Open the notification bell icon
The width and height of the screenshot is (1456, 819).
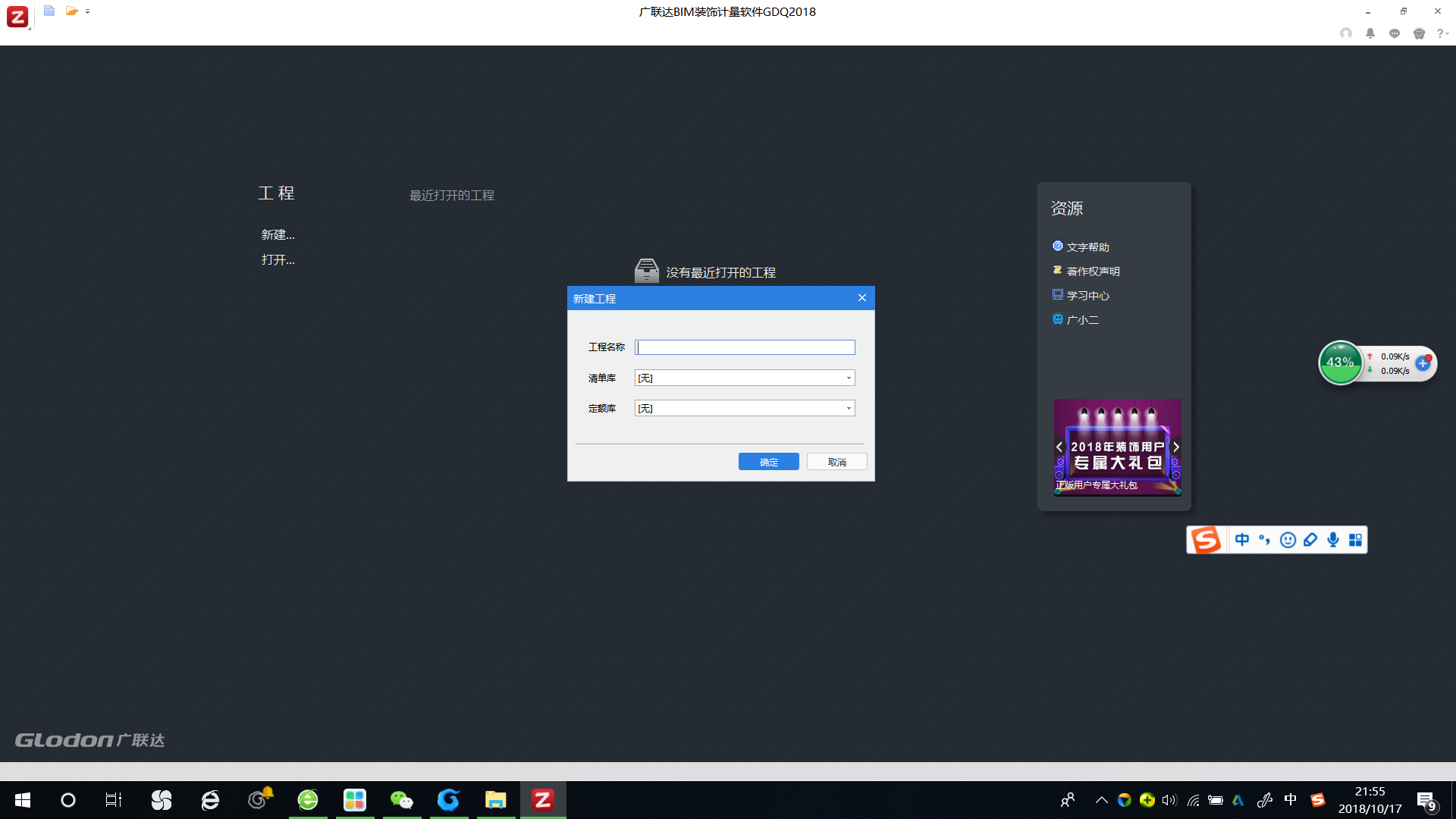pos(1370,33)
